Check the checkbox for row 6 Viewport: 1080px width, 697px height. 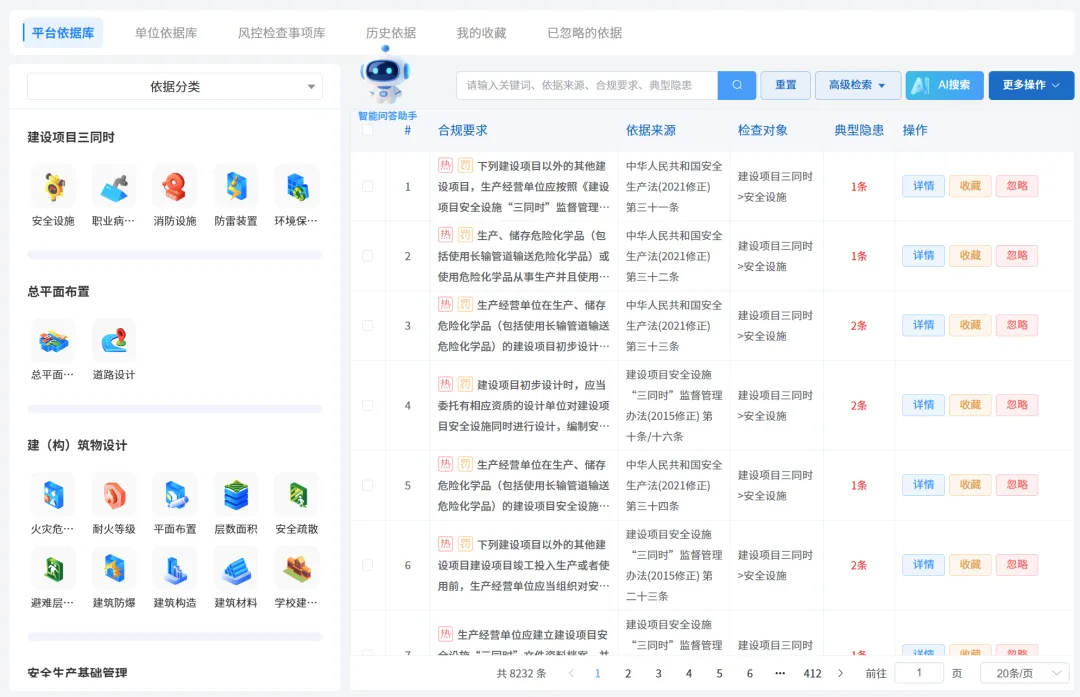368,565
